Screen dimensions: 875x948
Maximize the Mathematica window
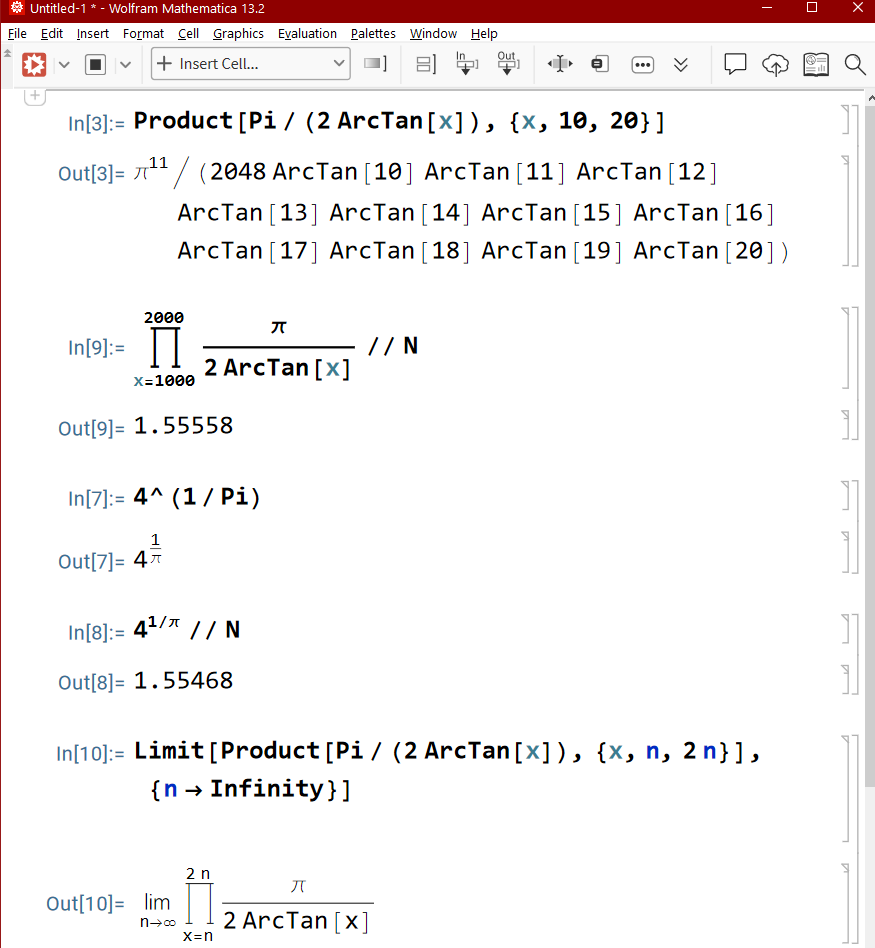(812, 8)
